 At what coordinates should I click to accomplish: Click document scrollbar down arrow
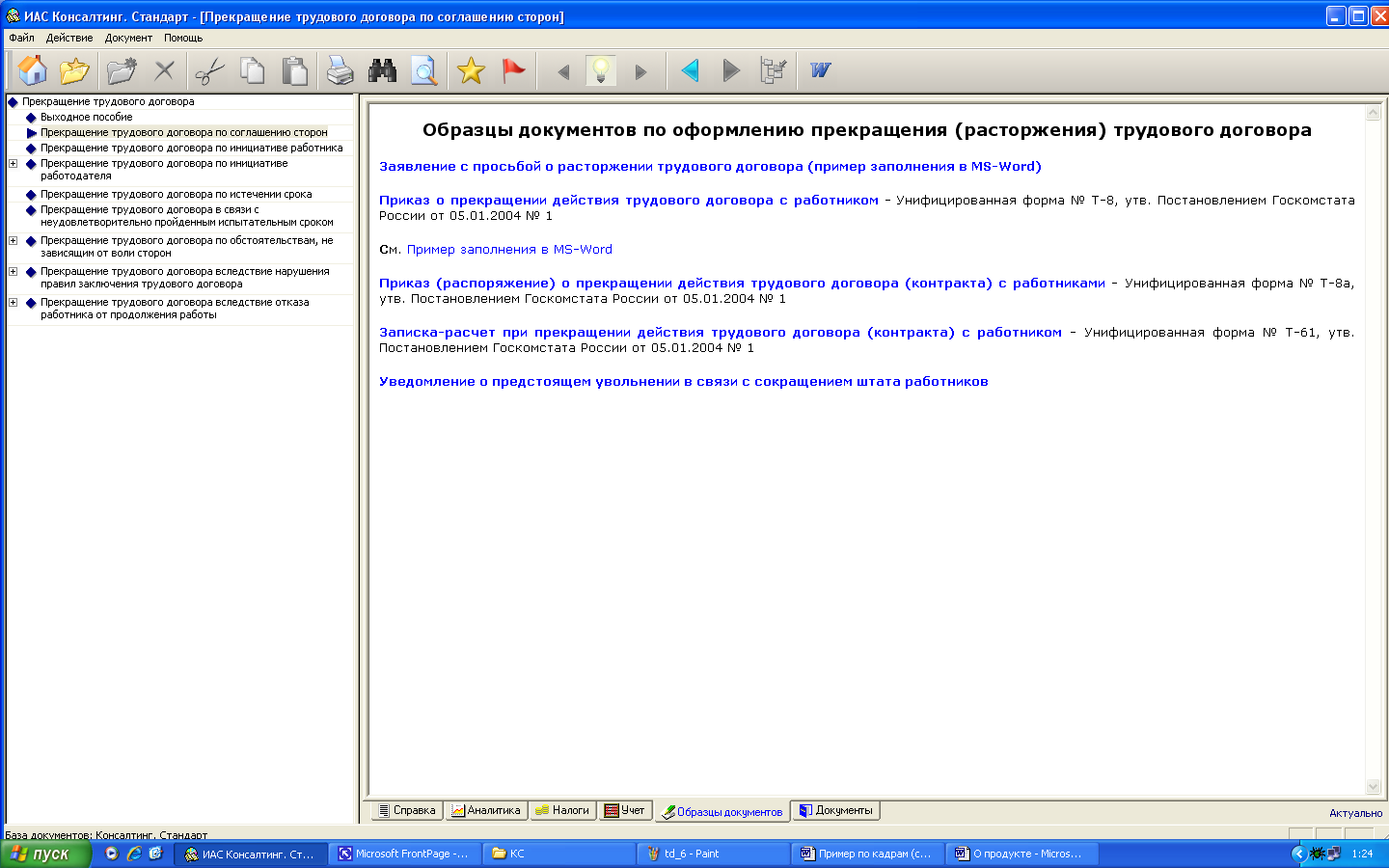tap(1374, 787)
